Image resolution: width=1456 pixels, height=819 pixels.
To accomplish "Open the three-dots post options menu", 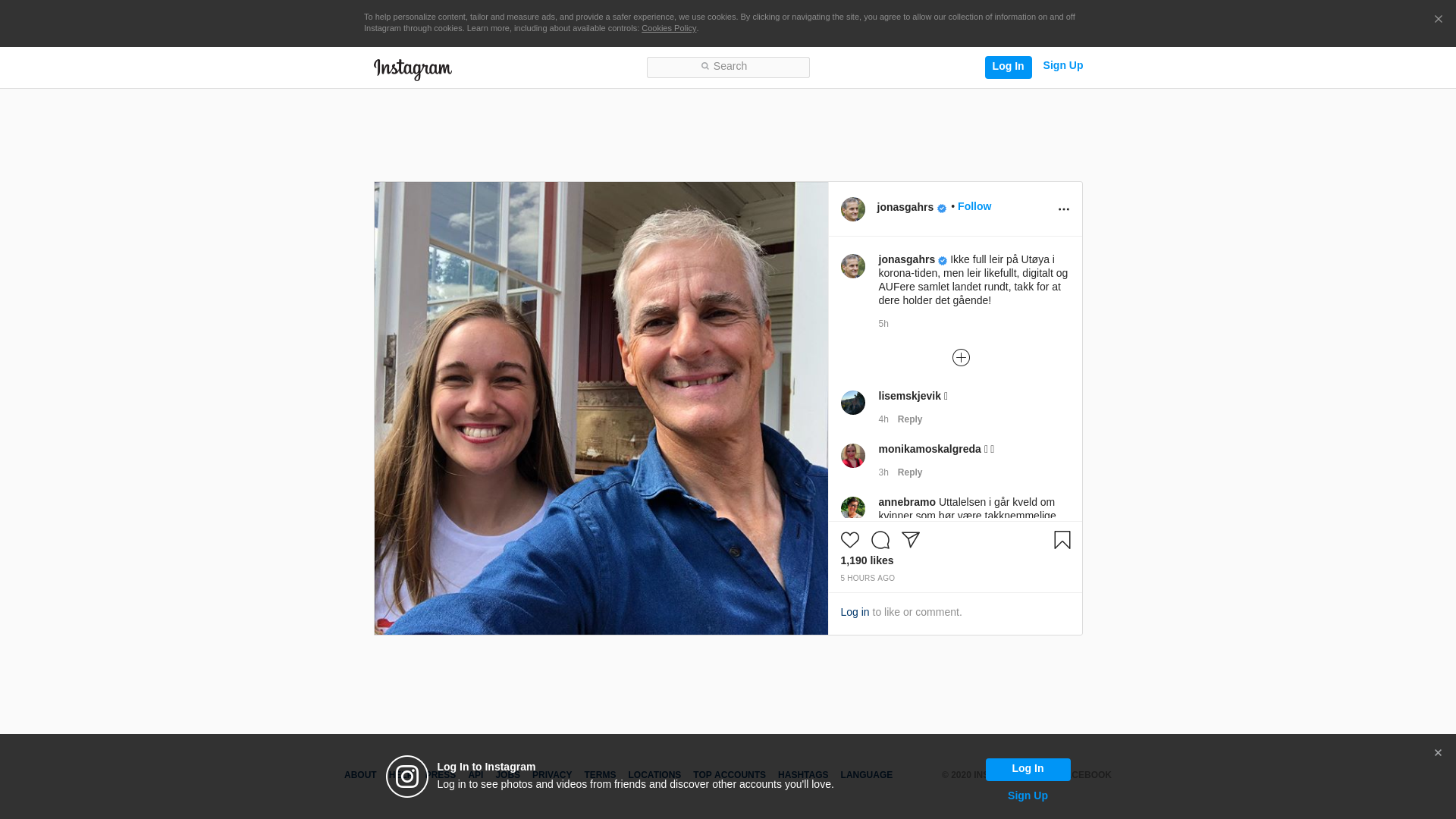I will [1063, 209].
